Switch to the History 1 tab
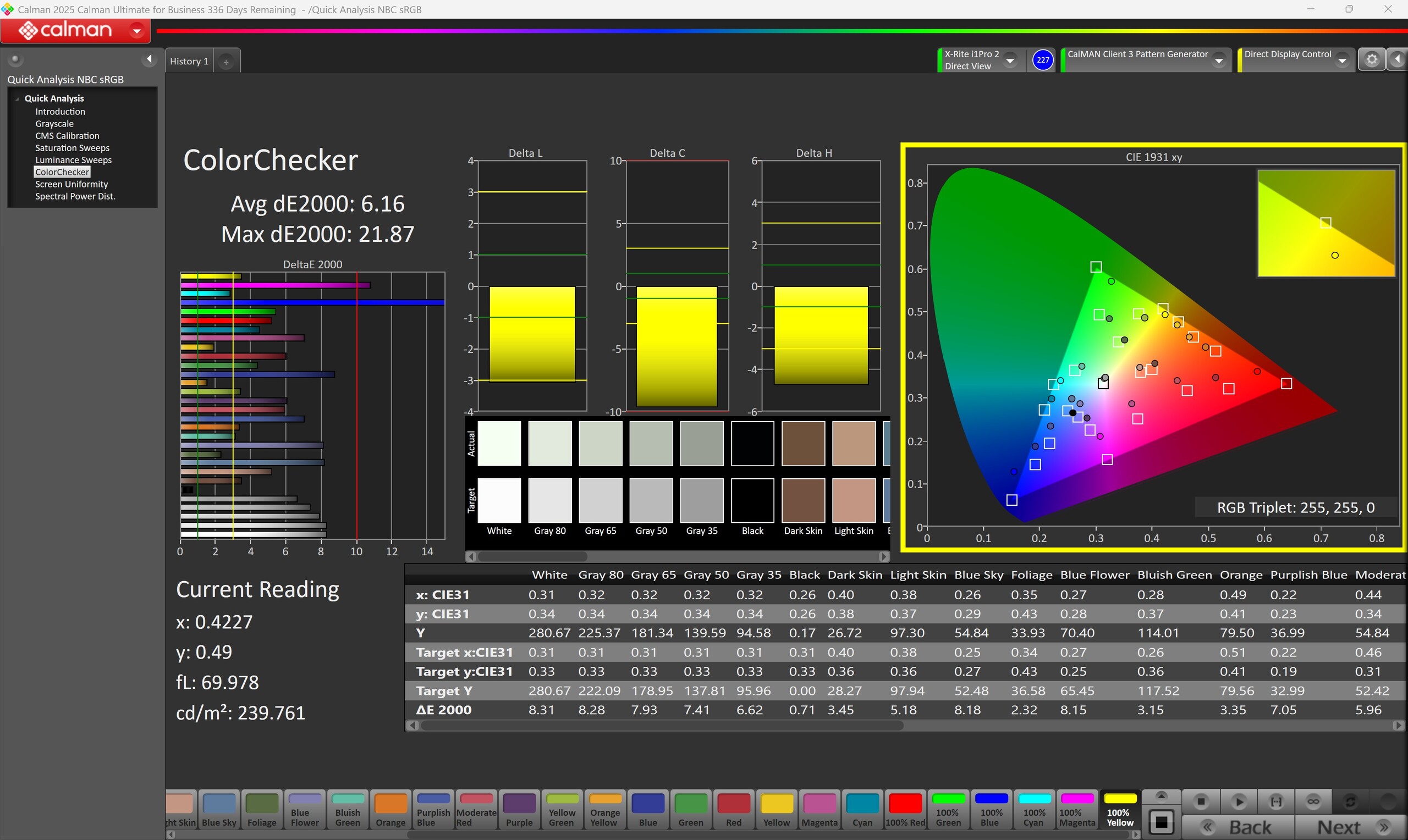This screenshot has height=840, width=1408. [x=189, y=61]
